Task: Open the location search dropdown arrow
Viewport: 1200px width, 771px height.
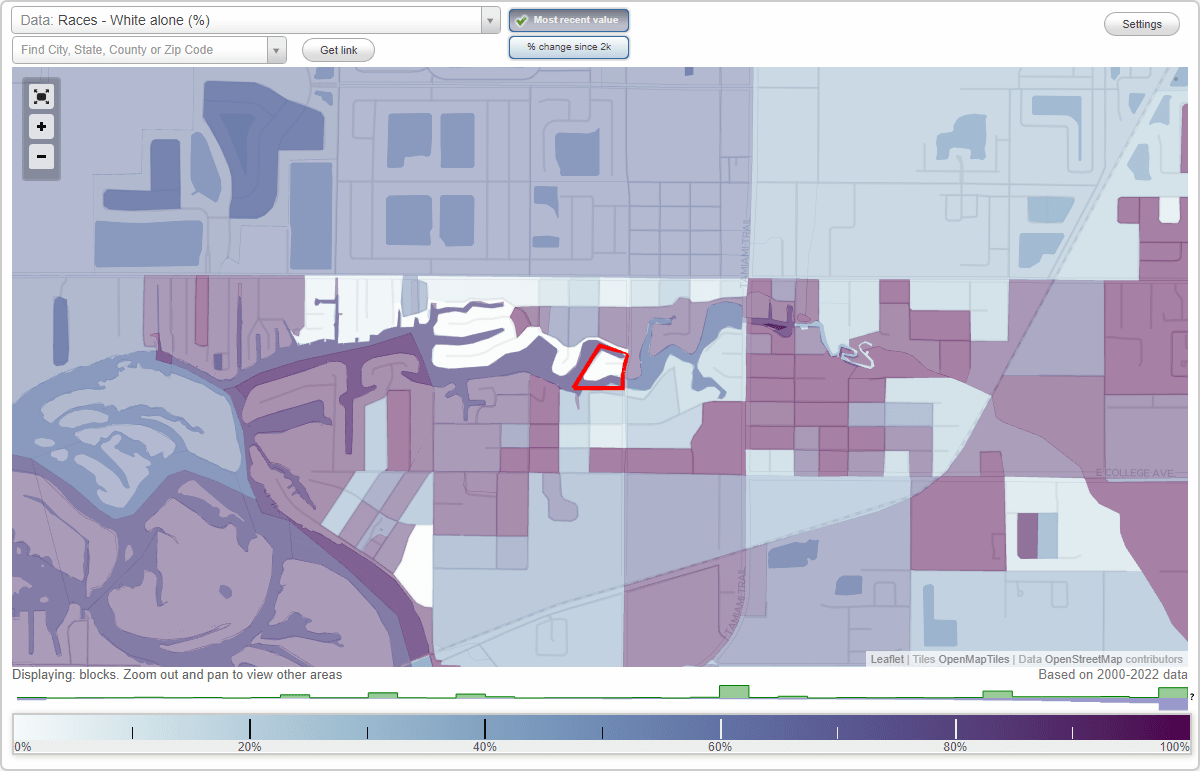Action: pos(276,50)
